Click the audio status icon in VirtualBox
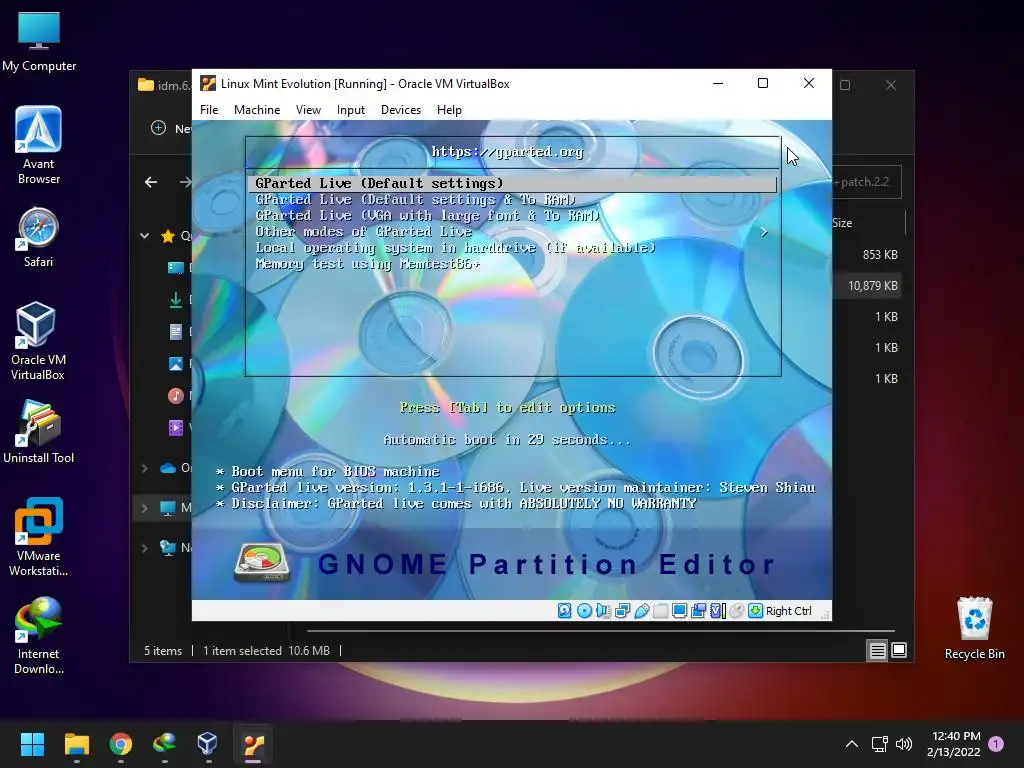The height and width of the screenshot is (768, 1024). click(603, 611)
